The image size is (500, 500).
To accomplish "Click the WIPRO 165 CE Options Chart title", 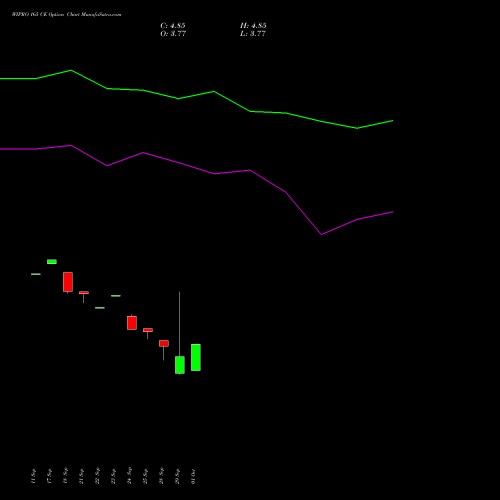I will [x=67, y=15].
